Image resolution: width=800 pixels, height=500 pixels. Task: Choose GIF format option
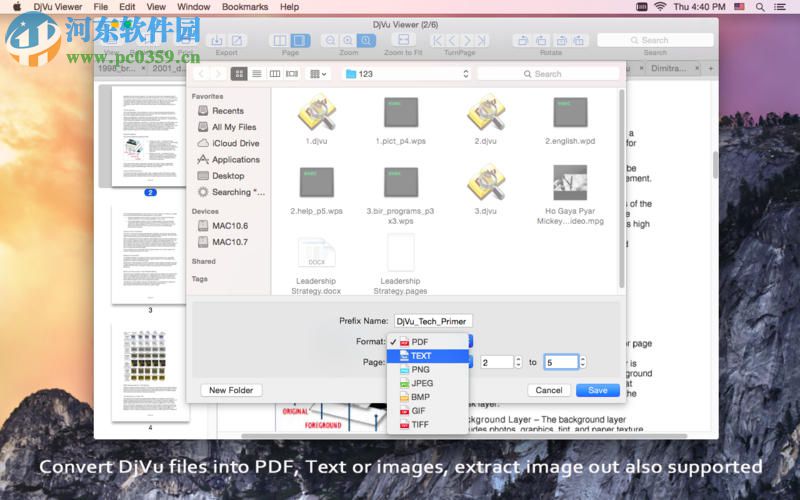coord(428,411)
